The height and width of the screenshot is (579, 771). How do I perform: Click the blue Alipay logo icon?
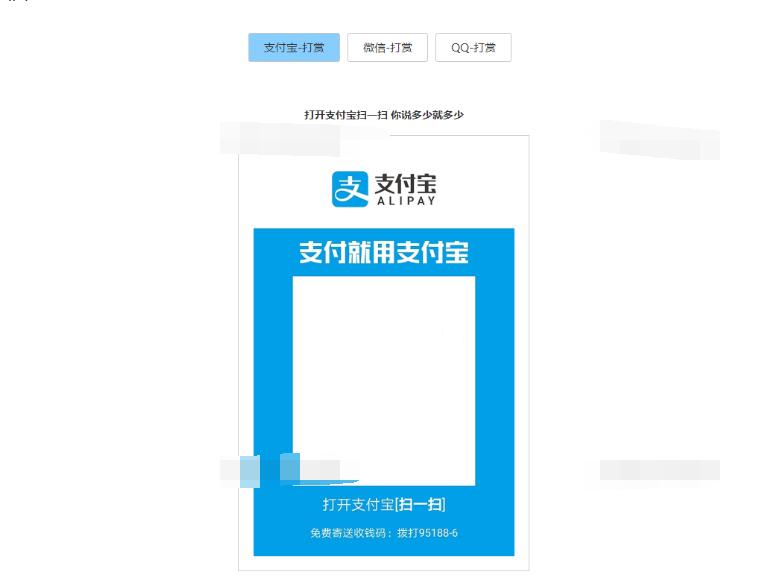[x=351, y=189]
